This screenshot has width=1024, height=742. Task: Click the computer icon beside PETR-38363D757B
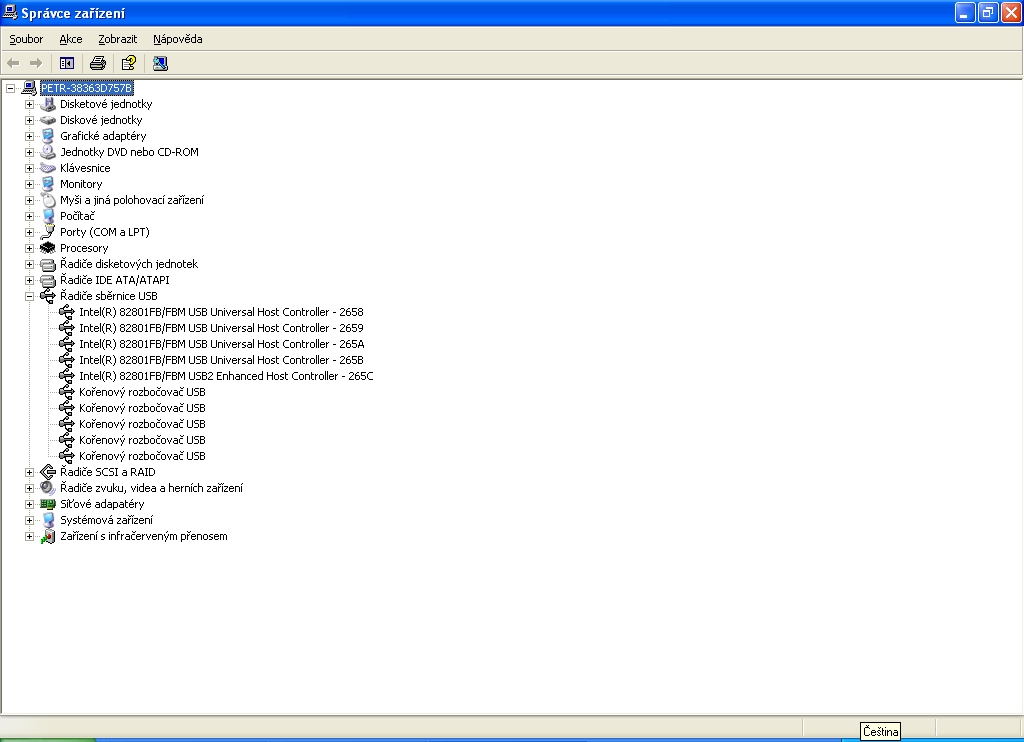(29, 88)
